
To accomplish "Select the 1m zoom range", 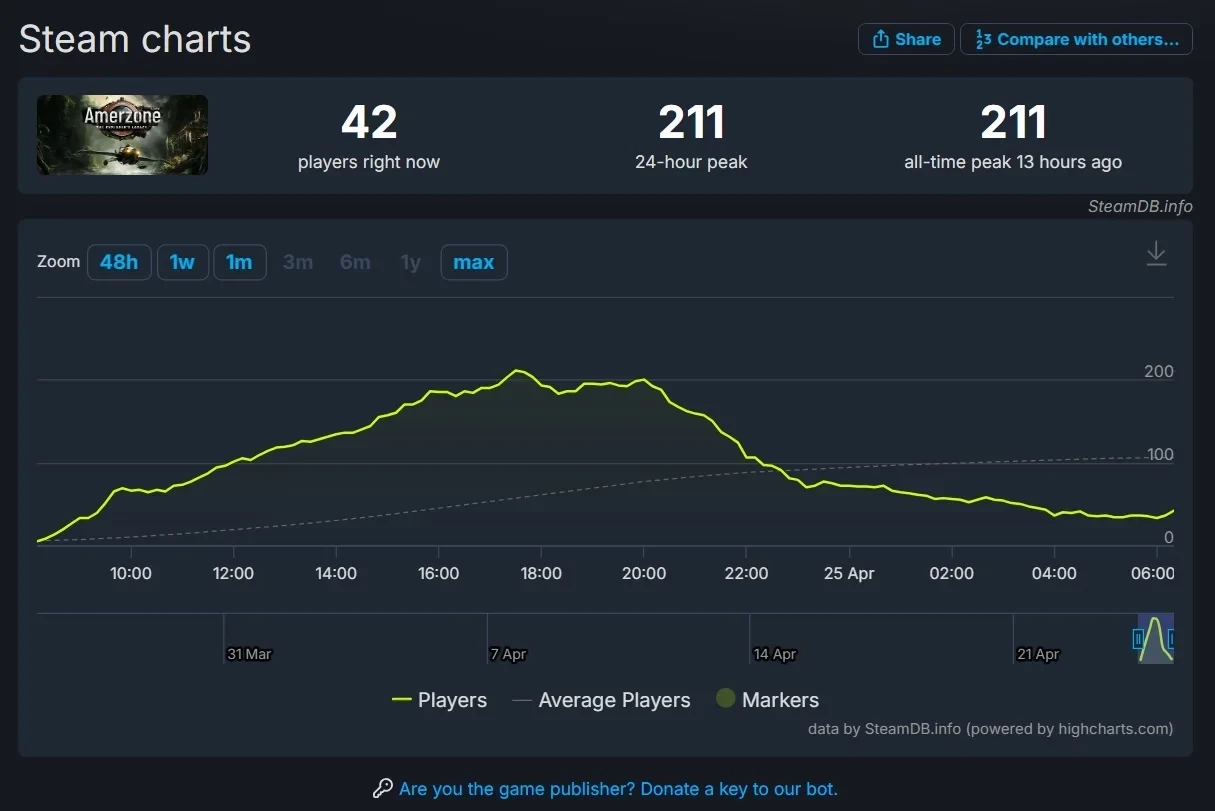I will [x=239, y=262].
